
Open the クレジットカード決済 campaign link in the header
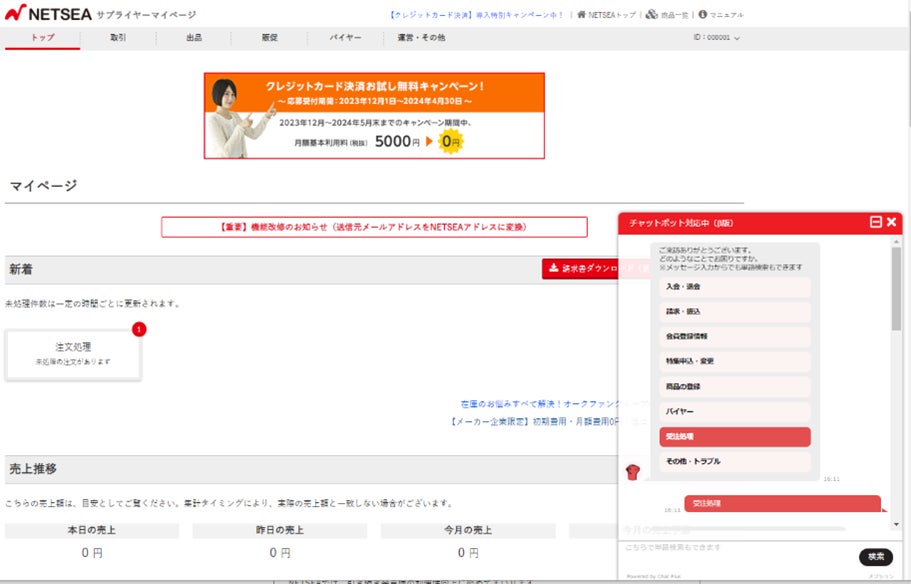[x=476, y=15]
